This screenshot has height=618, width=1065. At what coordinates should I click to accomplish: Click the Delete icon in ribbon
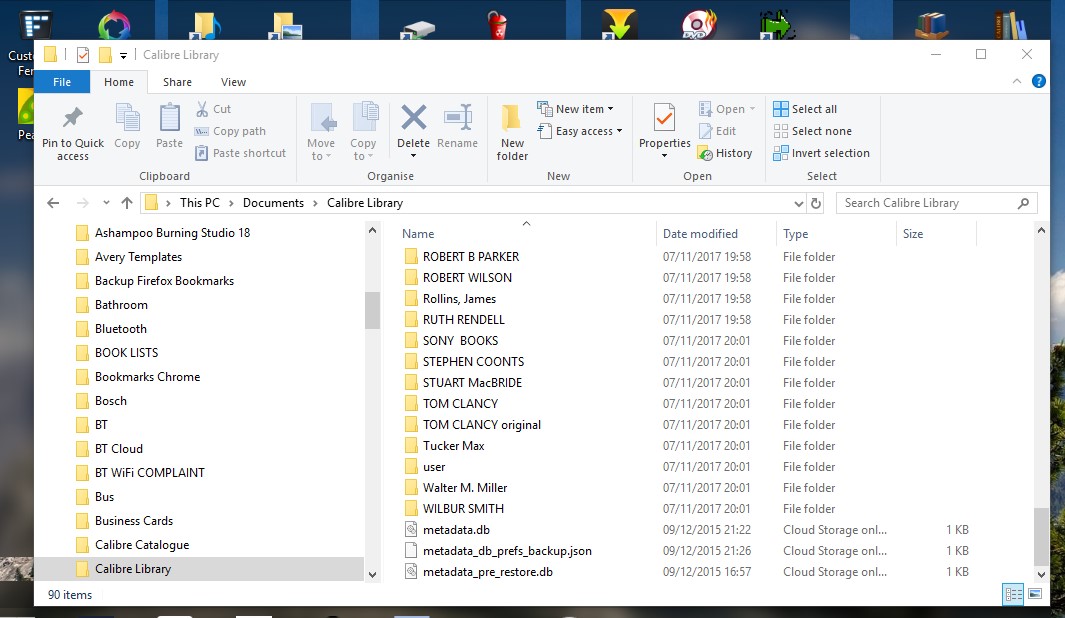413,119
